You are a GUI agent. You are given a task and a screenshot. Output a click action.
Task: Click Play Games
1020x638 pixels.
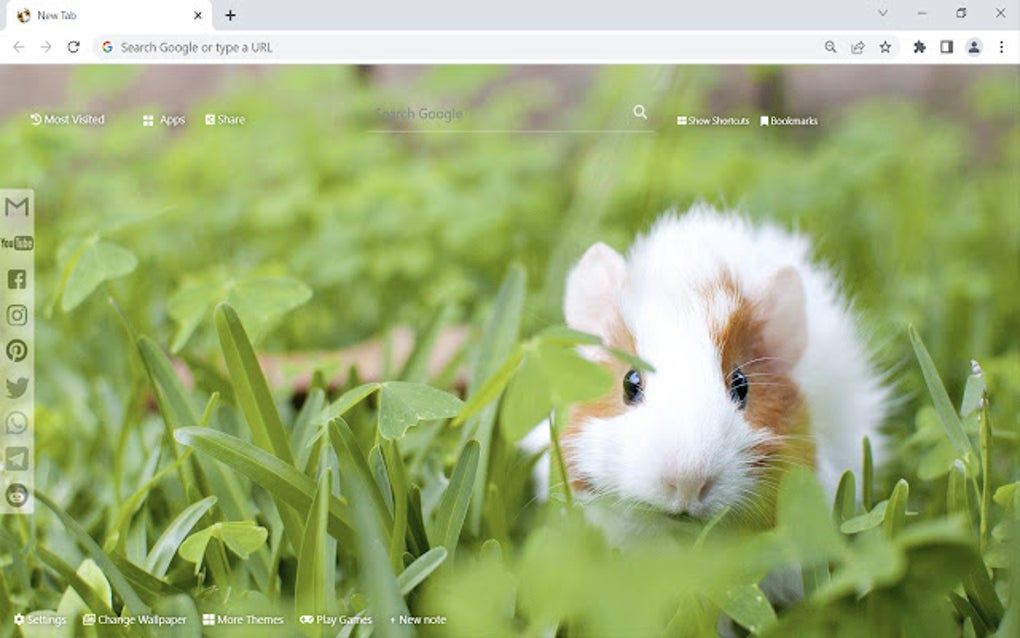point(336,619)
